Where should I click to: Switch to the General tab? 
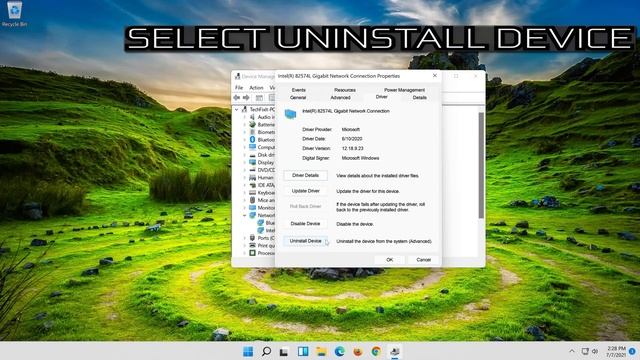298,98
